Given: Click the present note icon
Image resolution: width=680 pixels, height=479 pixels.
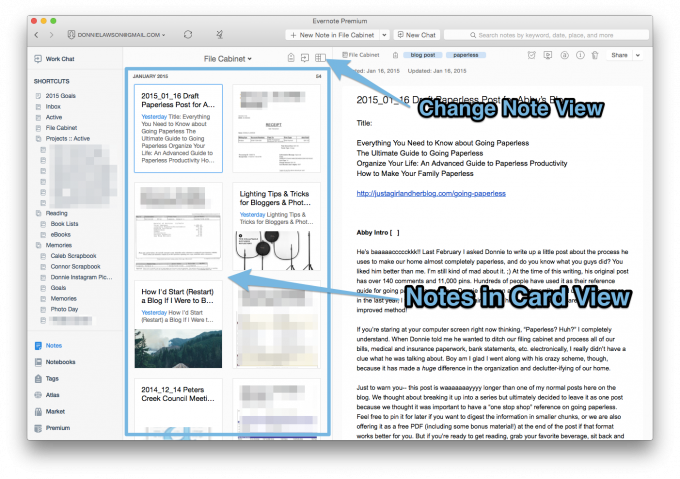Looking at the screenshot, I should tap(548, 55).
